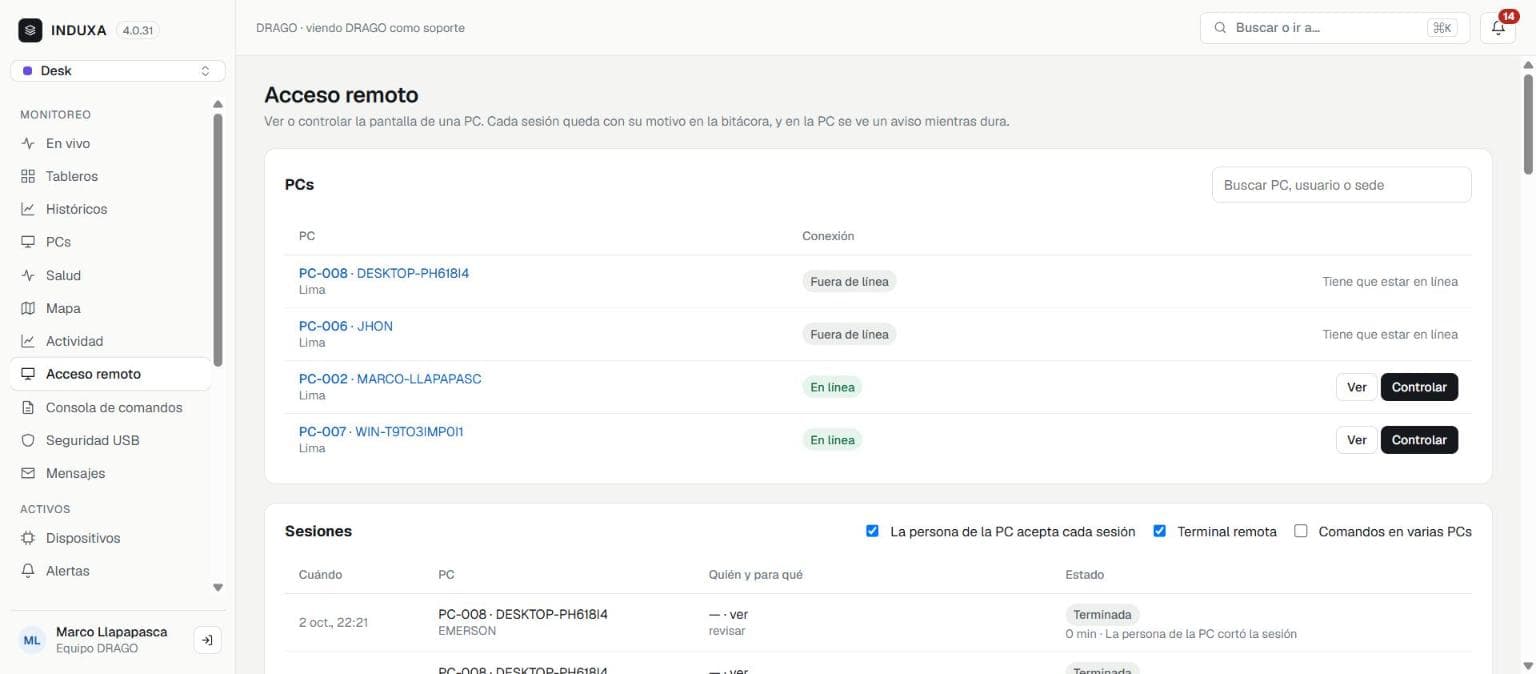Click the logout icon beside Marco Llapapasca
1536x674 pixels.
click(x=207, y=640)
